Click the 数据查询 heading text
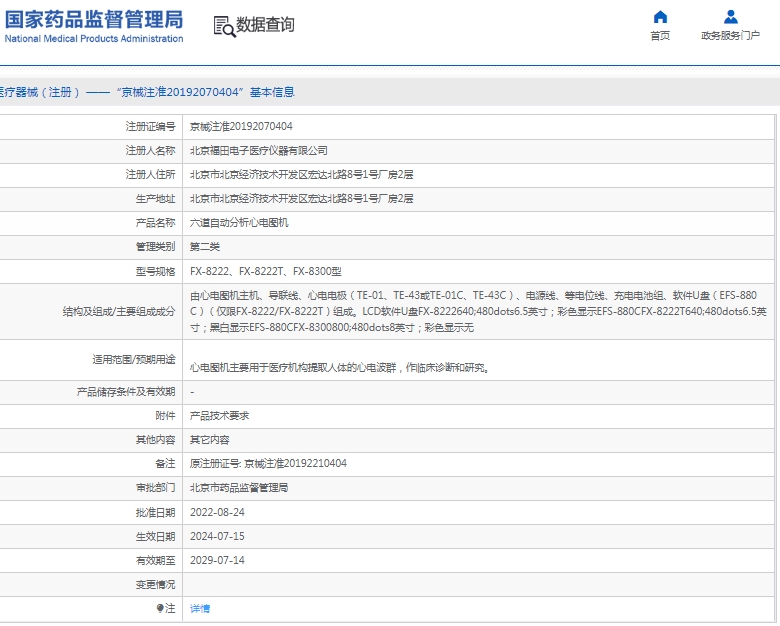The width and height of the screenshot is (780, 626). (x=265, y=24)
